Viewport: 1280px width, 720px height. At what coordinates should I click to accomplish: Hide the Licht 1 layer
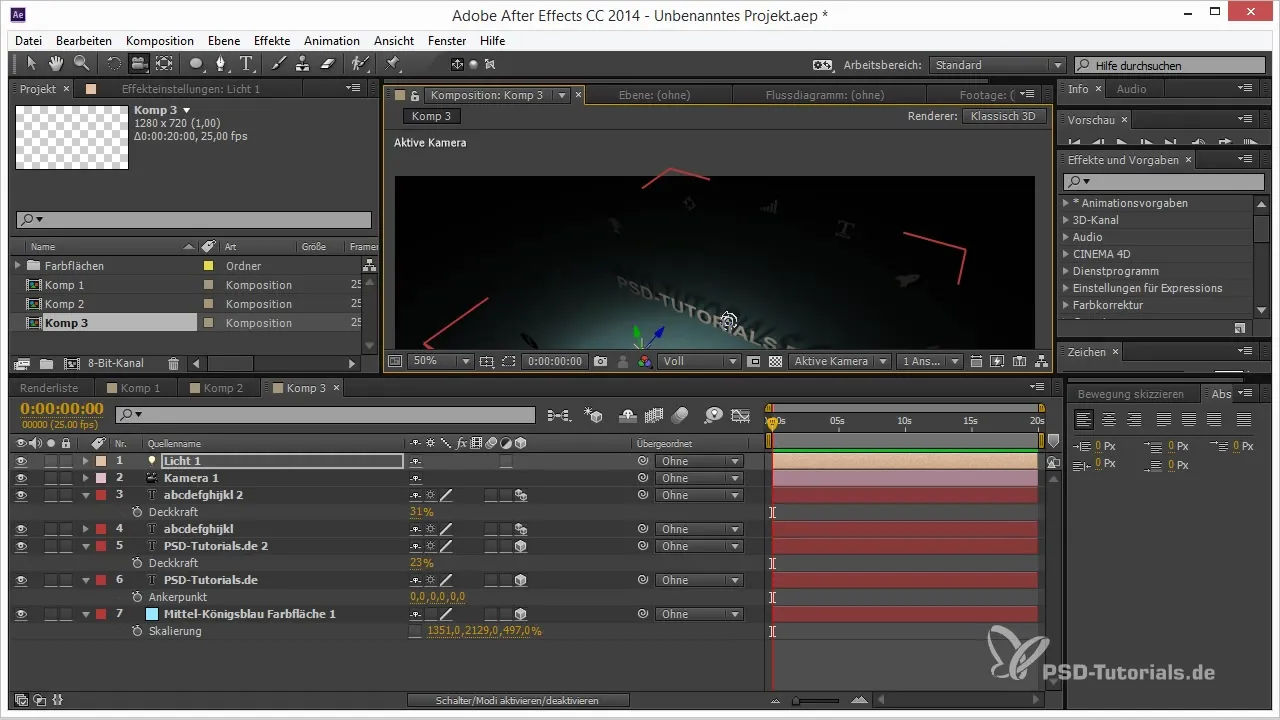click(x=22, y=461)
